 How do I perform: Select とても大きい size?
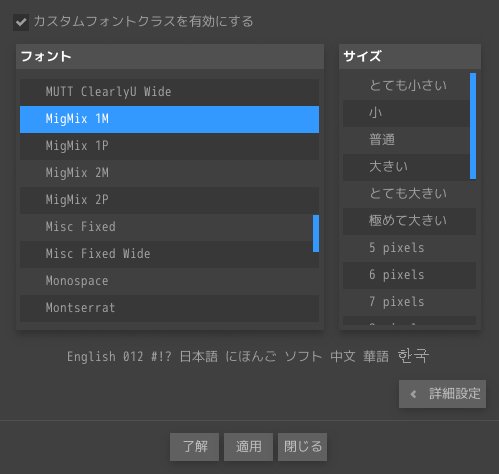[x=409, y=194]
